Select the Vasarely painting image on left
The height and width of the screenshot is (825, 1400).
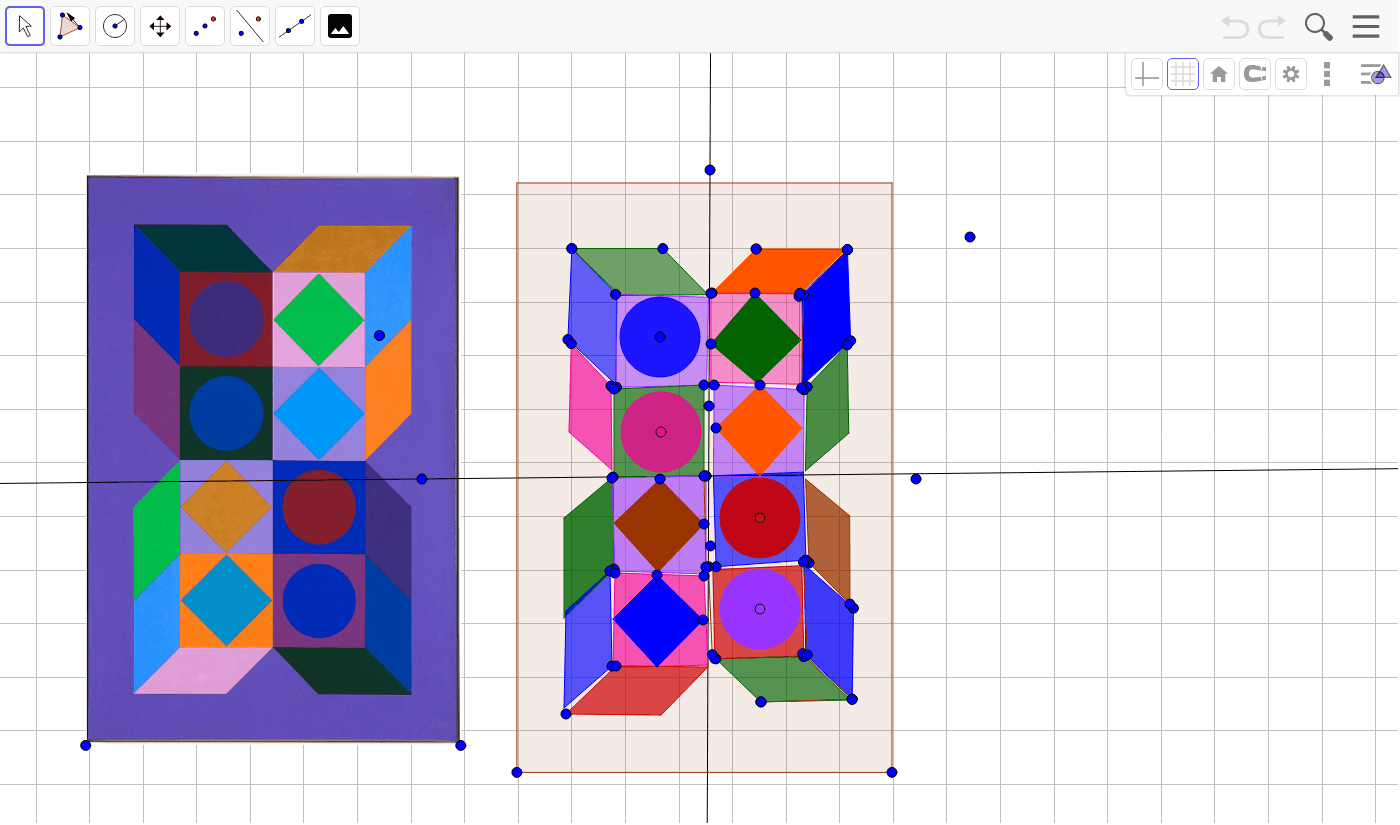(273, 459)
